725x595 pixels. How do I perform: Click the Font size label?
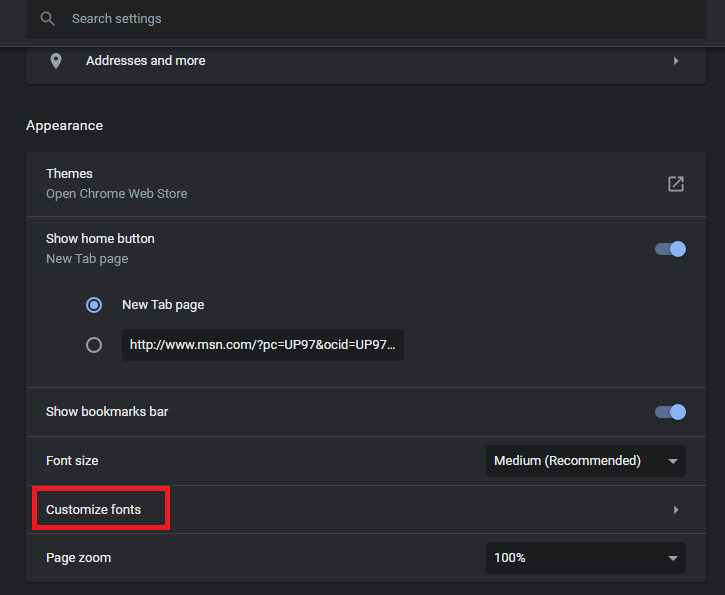[x=72, y=461]
